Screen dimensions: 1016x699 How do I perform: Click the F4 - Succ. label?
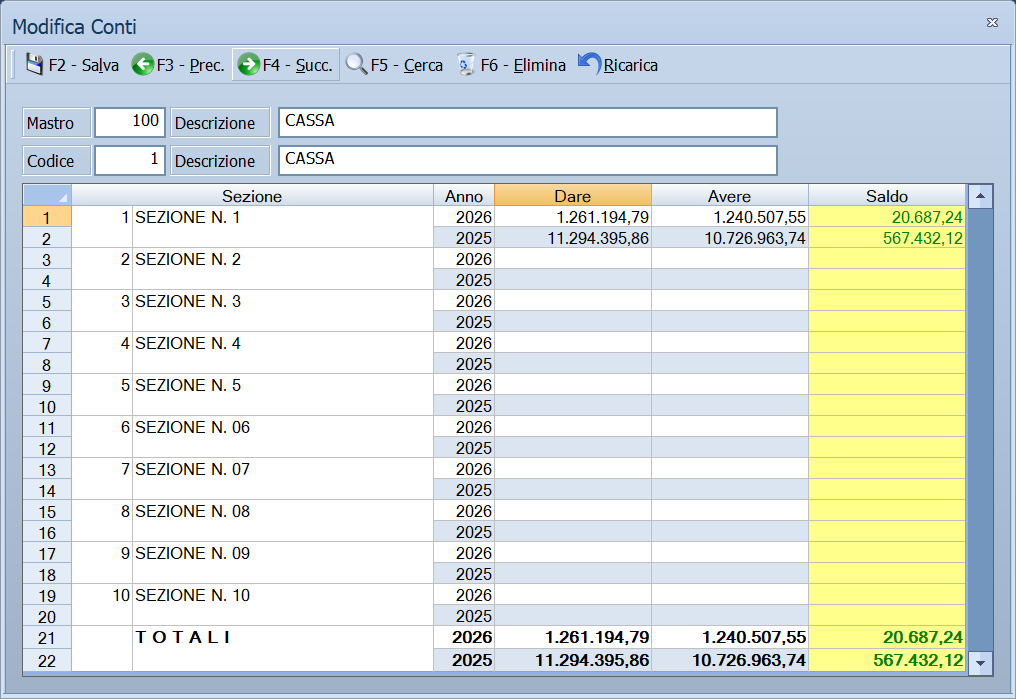297,65
